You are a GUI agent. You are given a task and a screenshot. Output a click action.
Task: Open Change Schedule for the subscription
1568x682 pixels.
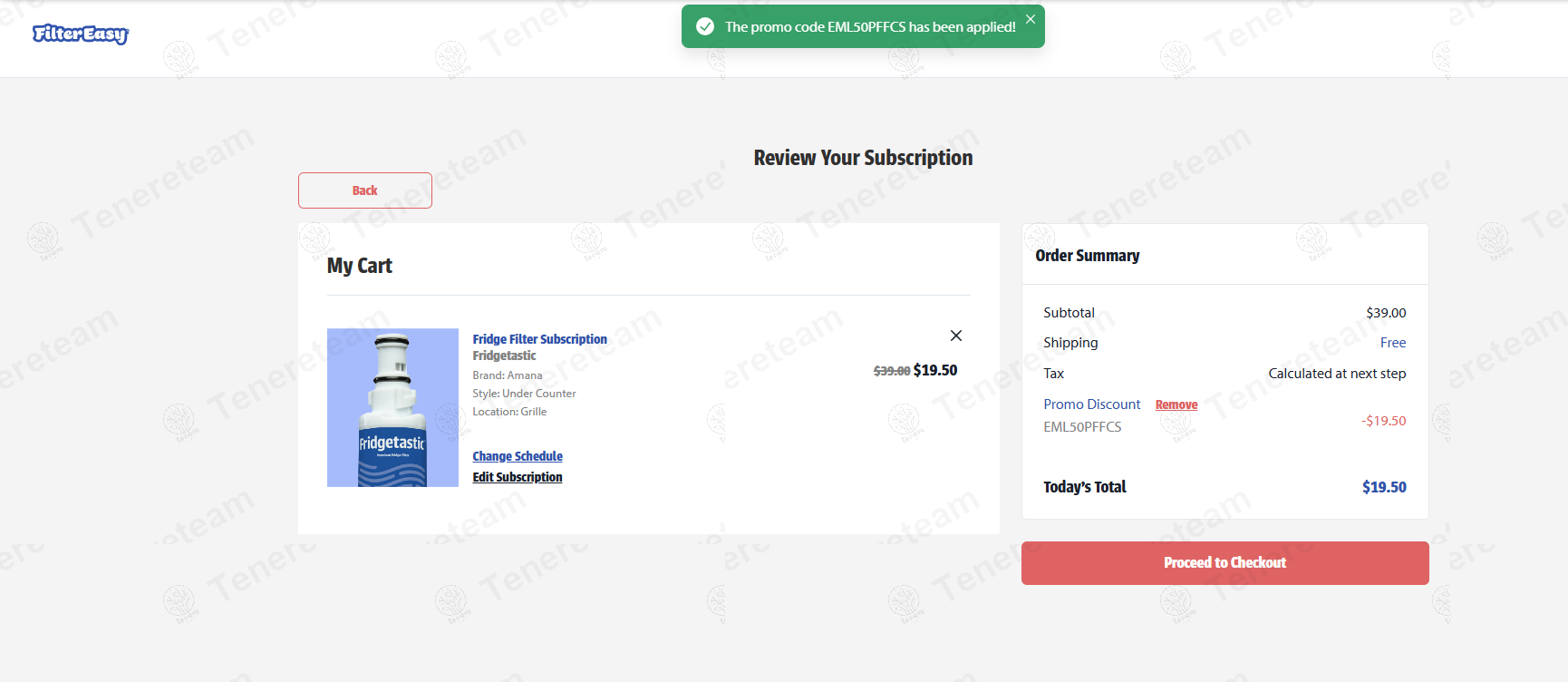click(517, 456)
